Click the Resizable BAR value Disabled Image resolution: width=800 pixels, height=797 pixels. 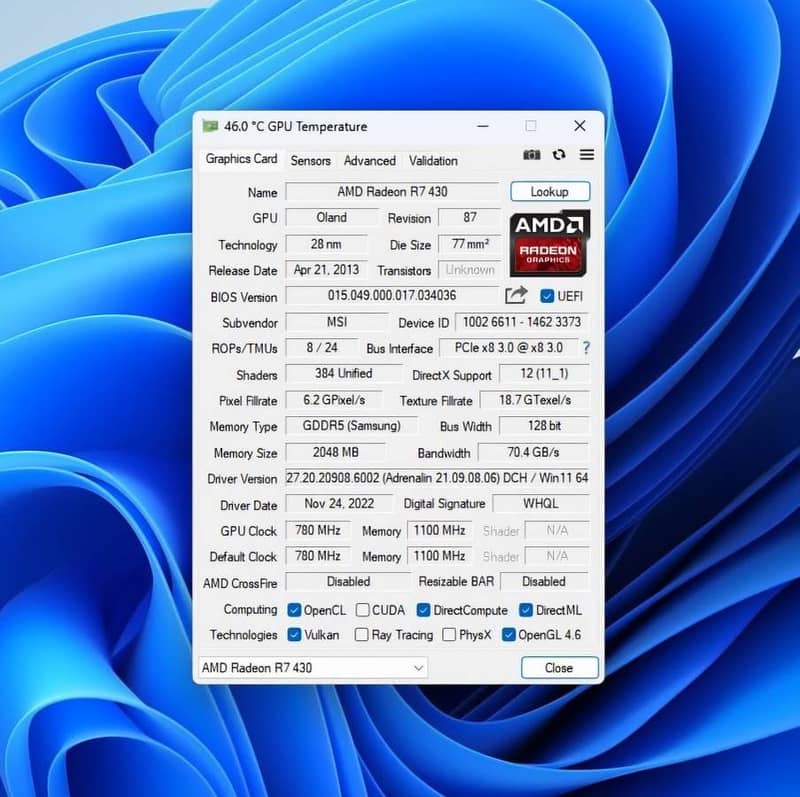tap(544, 582)
